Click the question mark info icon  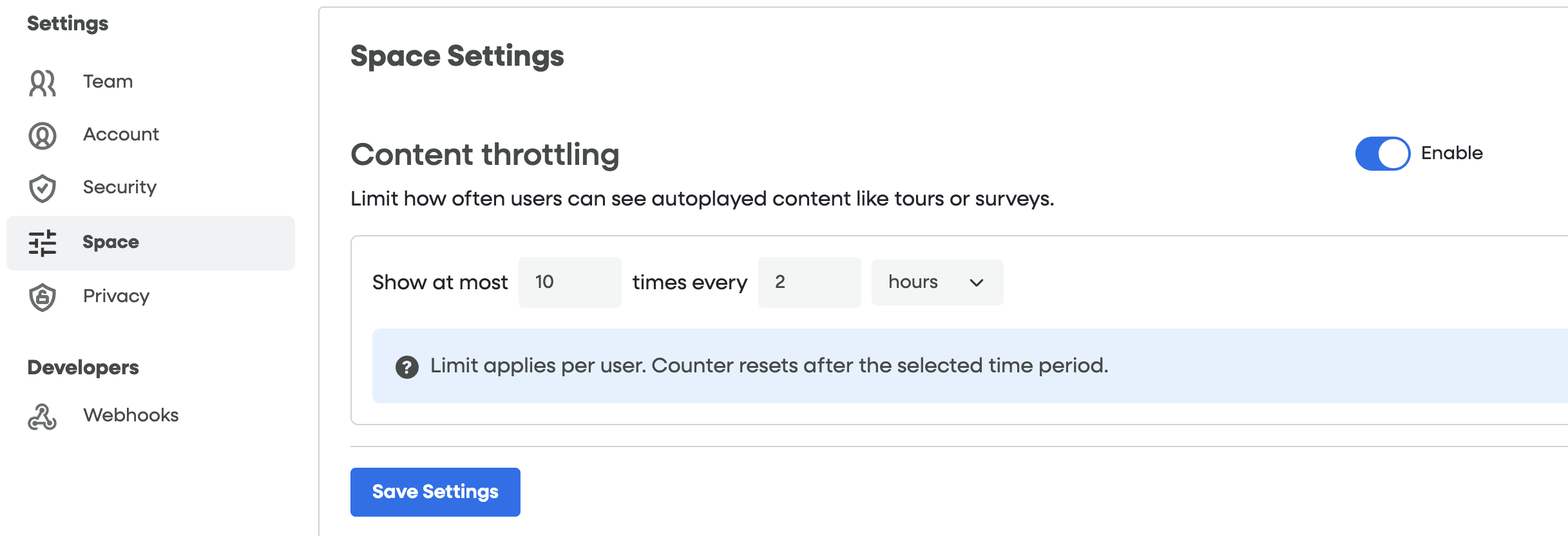point(406,367)
